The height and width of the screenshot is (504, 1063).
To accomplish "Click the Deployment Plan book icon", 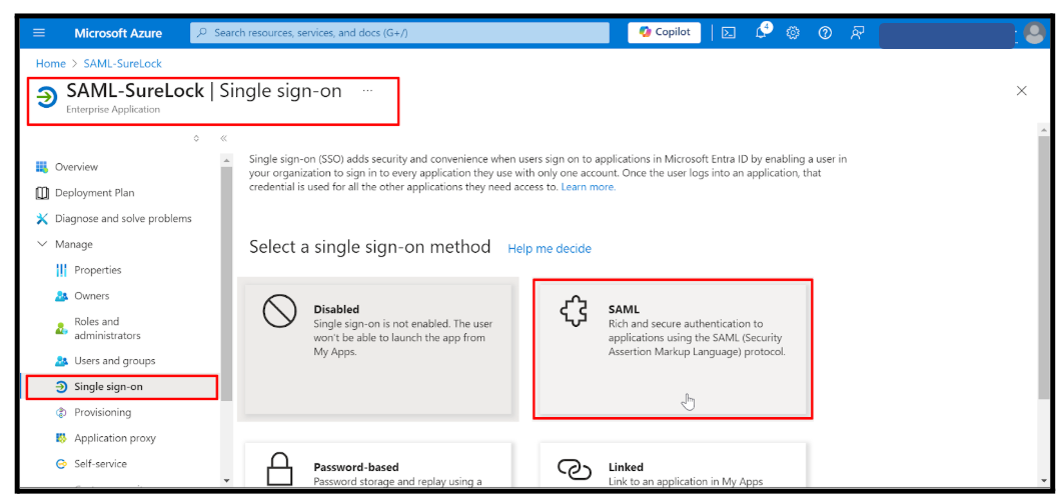I will pos(42,193).
